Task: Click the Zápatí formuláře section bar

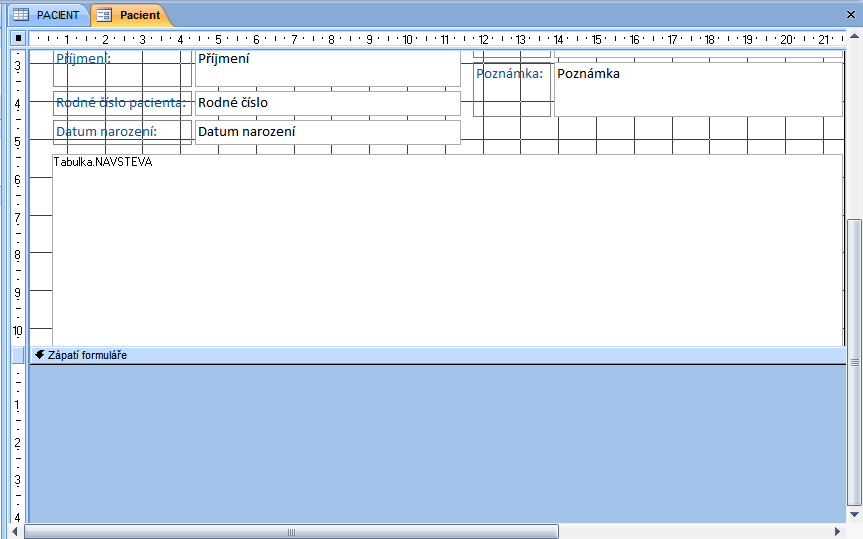Action: [x=438, y=355]
